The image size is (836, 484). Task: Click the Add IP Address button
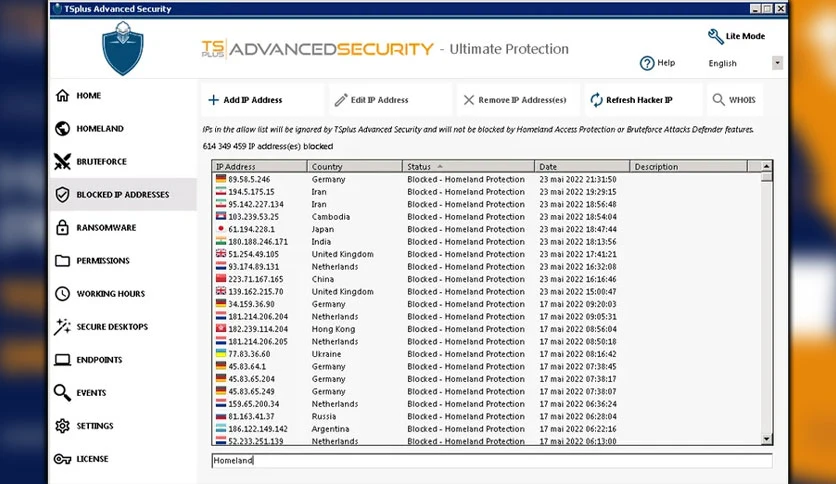[x=262, y=100]
